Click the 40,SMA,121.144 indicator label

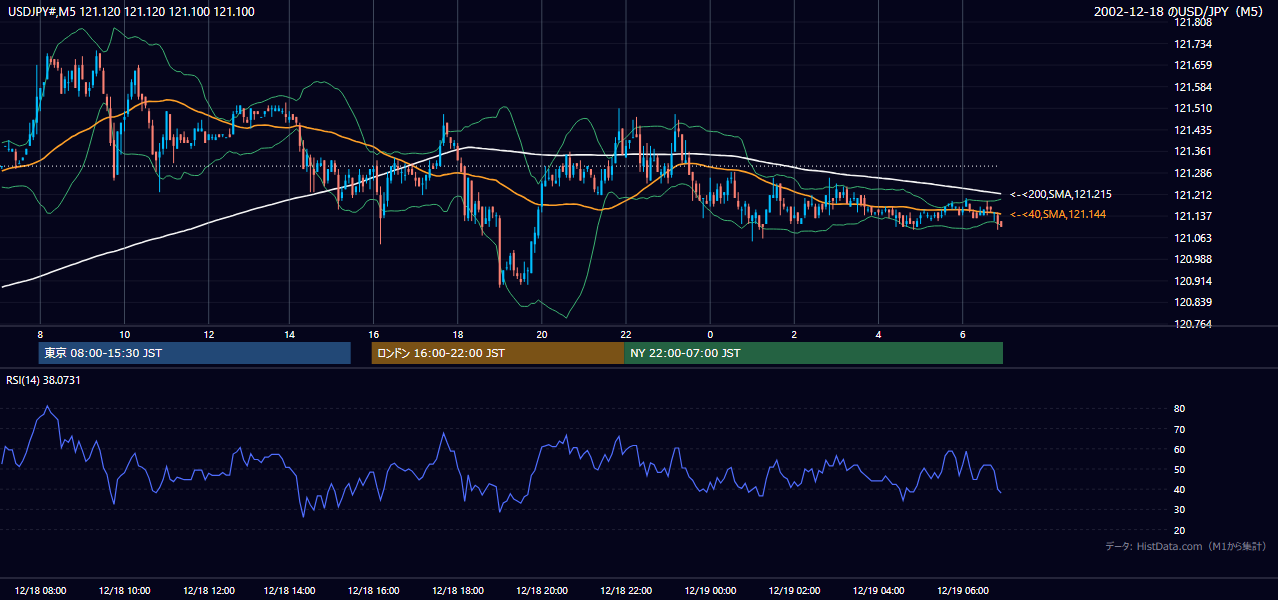1058,214
